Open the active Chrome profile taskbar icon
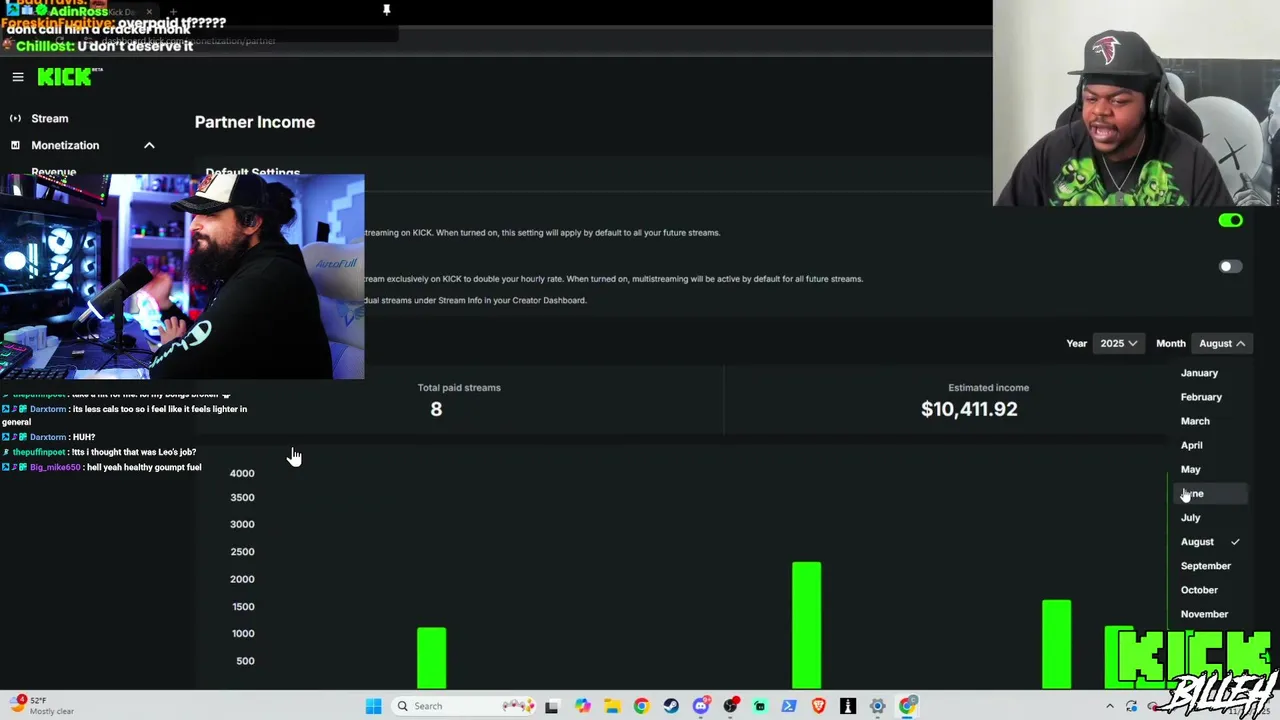 [907, 706]
